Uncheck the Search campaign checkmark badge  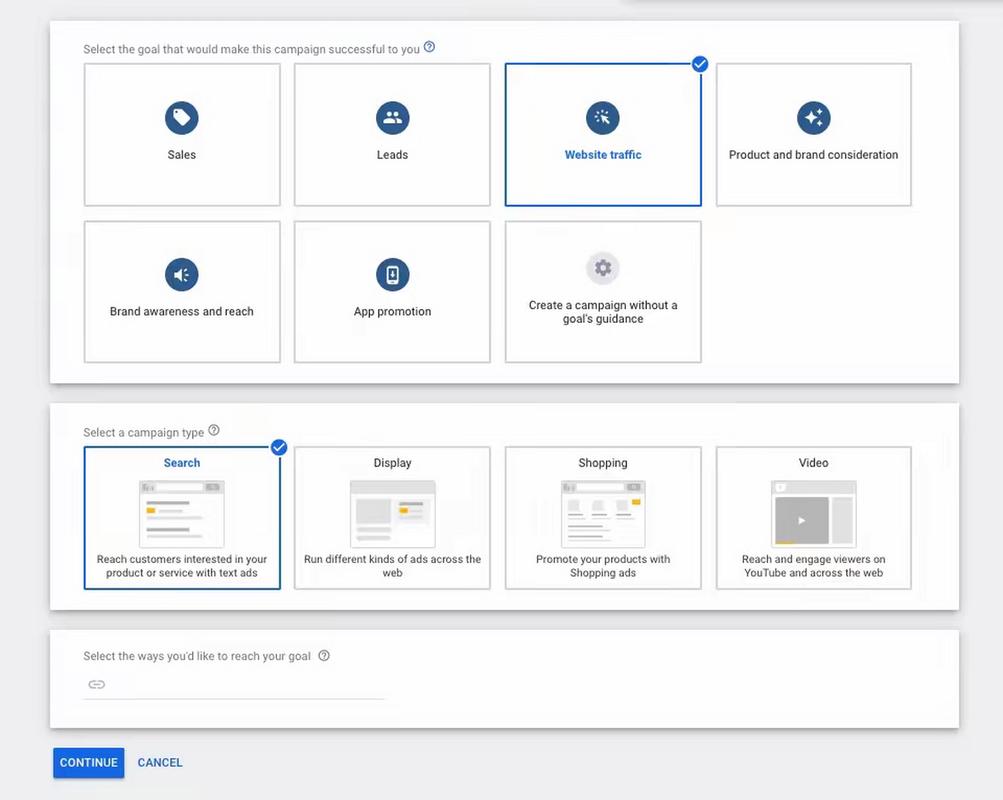coord(279,447)
